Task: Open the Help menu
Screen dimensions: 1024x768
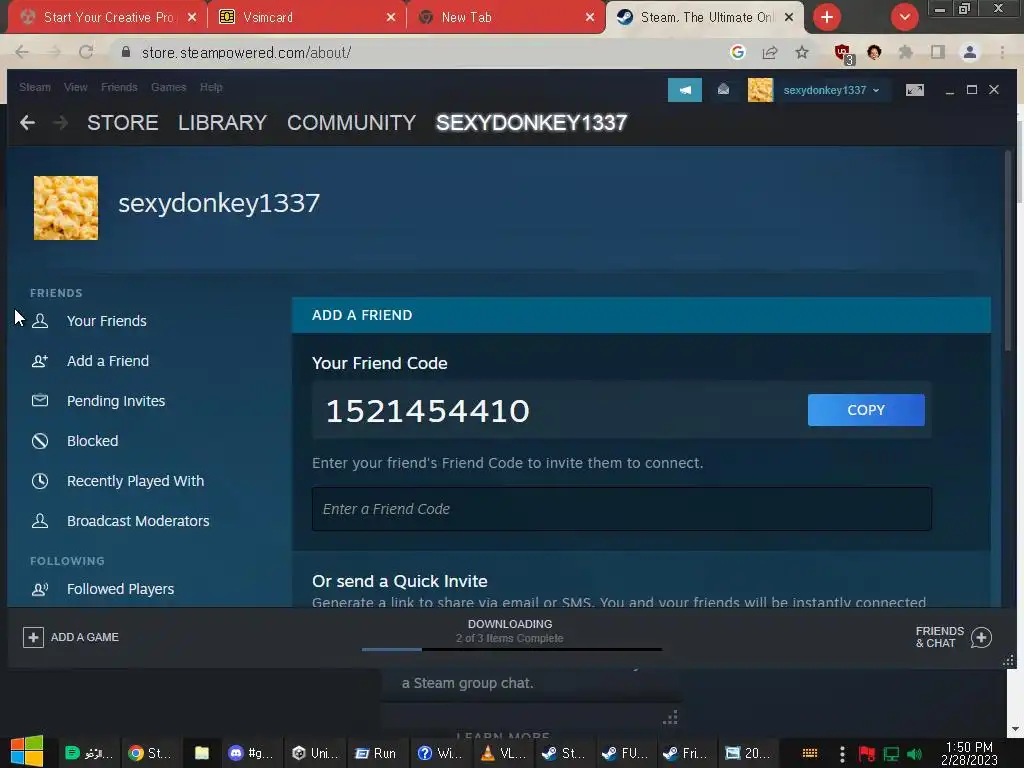Action: (211, 87)
